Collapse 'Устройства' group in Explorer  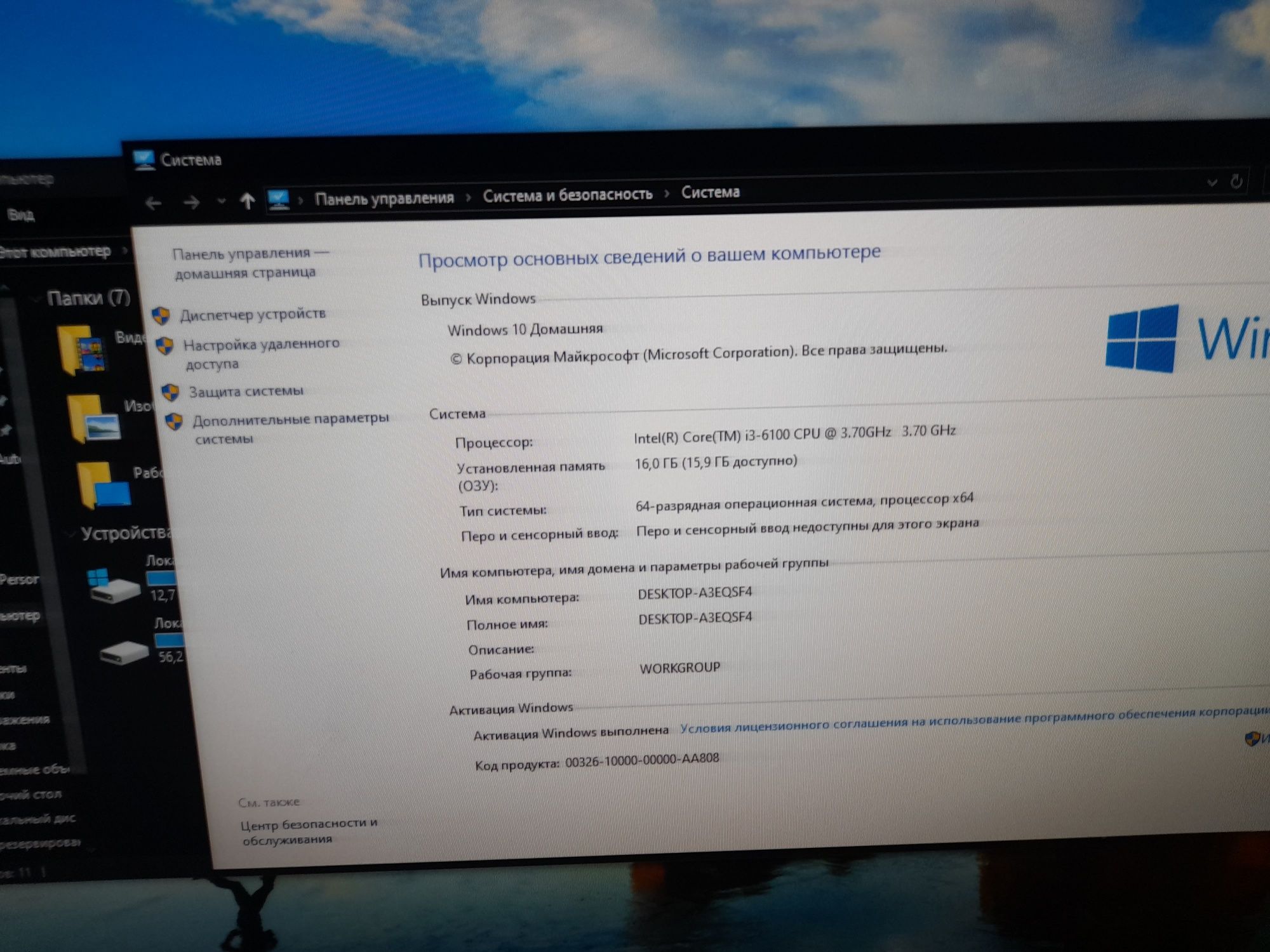click(x=70, y=534)
